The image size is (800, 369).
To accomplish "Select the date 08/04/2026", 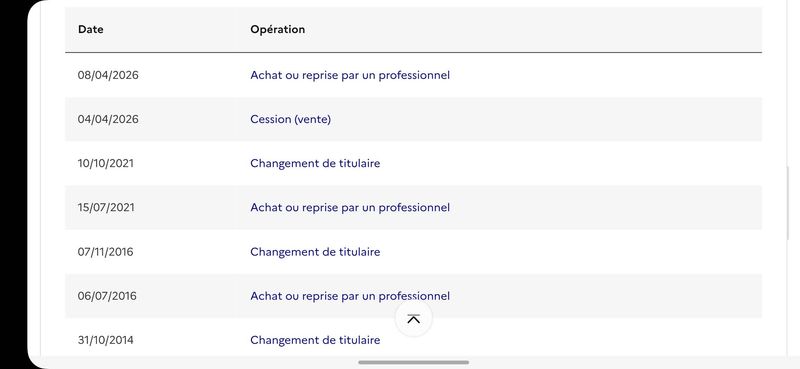I will coord(108,76).
